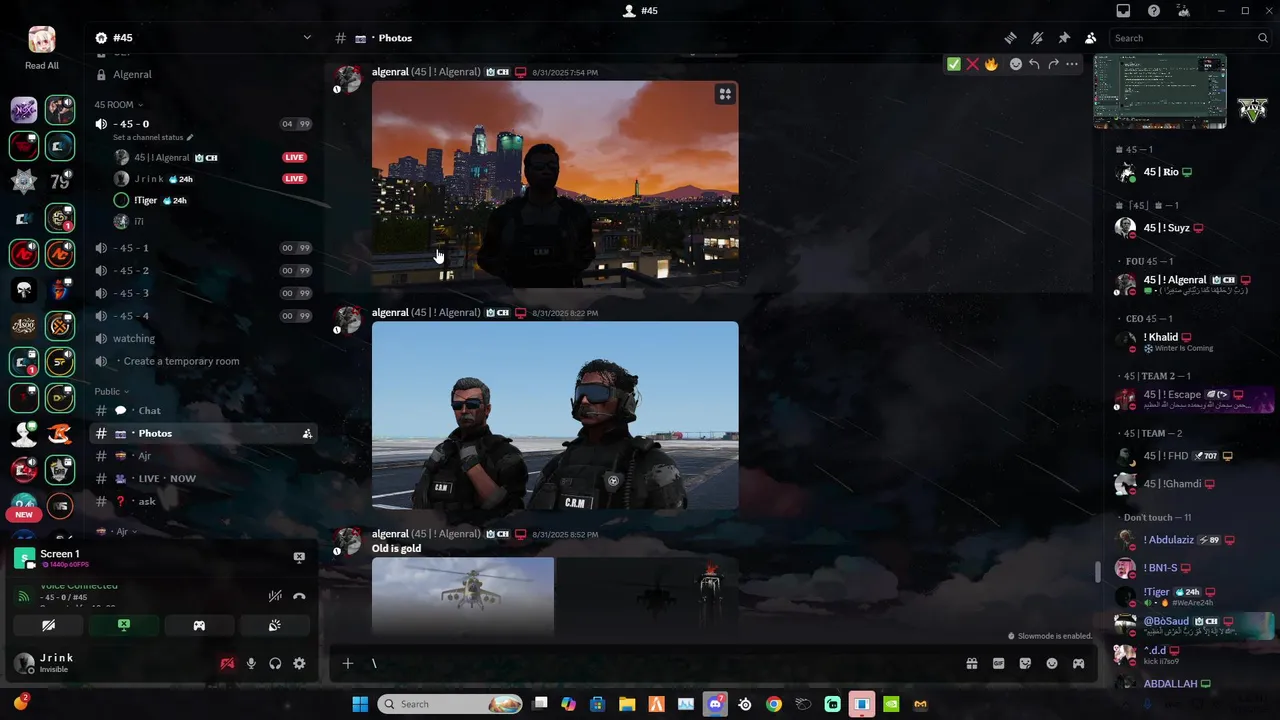Toggle the member list icon

coord(1090,38)
